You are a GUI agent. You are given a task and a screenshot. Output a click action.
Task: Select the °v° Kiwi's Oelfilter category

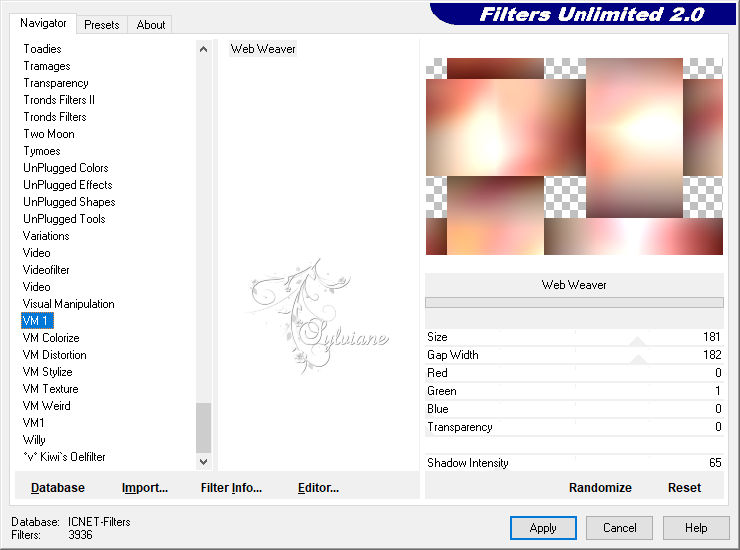(x=64, y=457)
